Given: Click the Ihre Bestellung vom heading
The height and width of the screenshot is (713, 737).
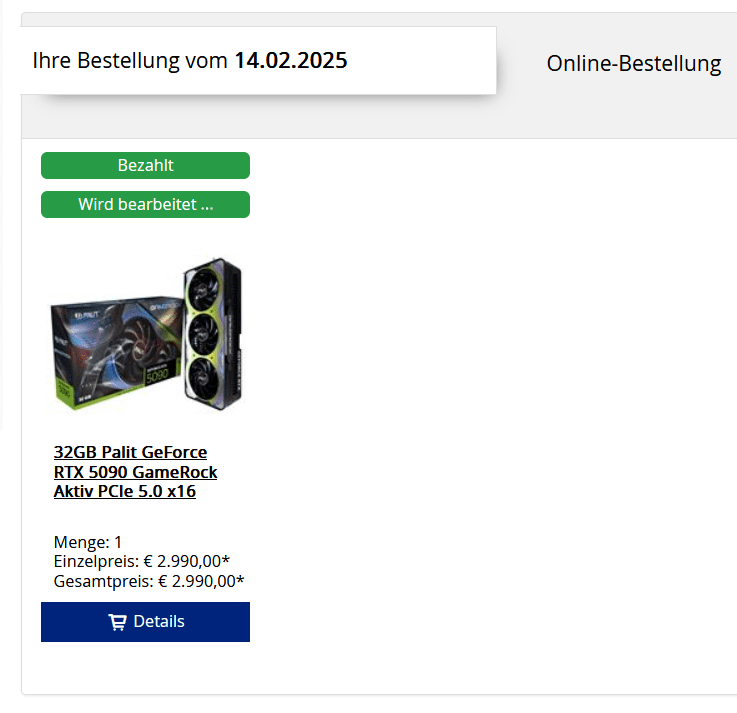Looking at the screenshot, I should [x=130, y=61].
